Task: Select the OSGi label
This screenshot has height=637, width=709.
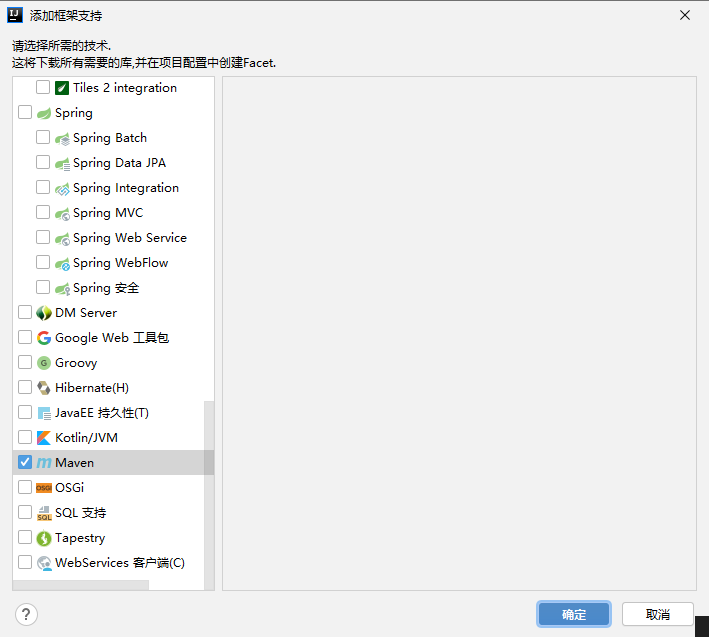Action: 70,488
